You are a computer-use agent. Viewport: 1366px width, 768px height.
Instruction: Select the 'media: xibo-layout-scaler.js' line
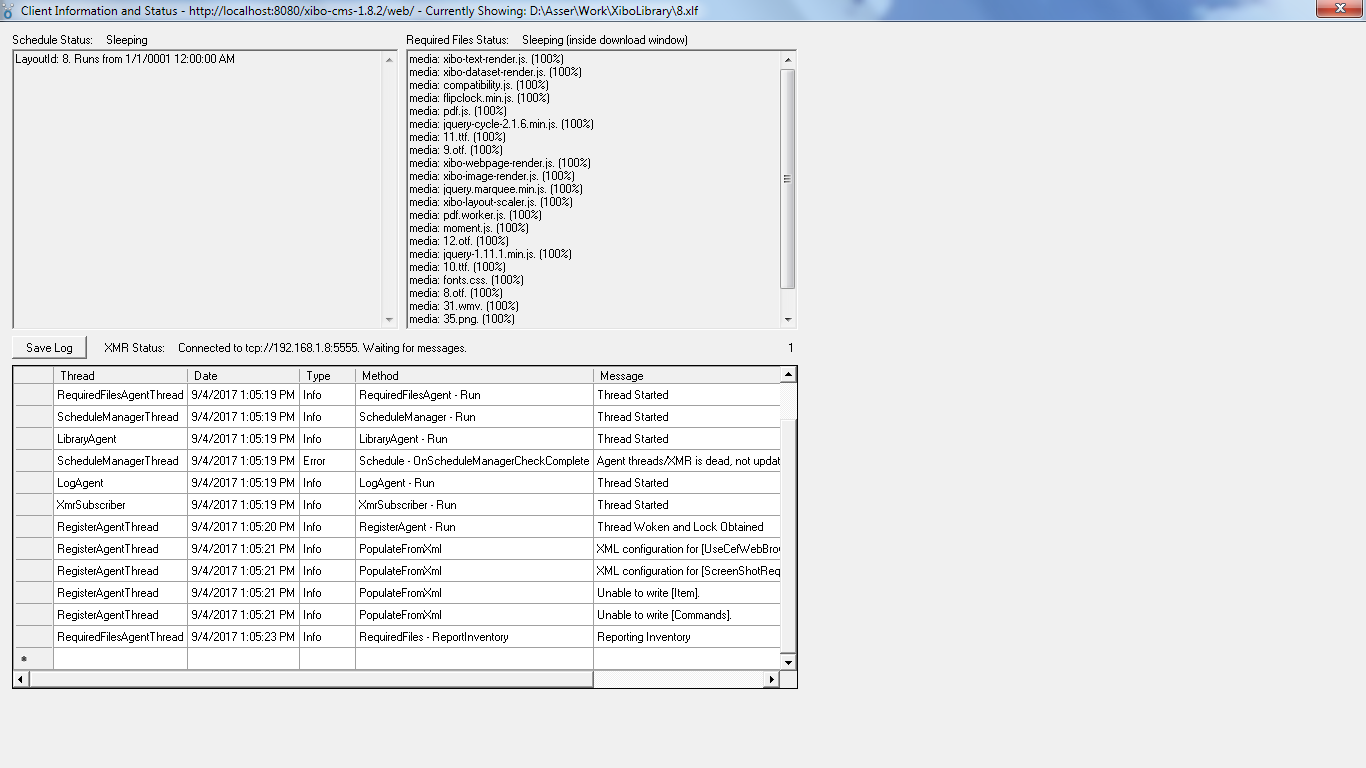(491, 202)
